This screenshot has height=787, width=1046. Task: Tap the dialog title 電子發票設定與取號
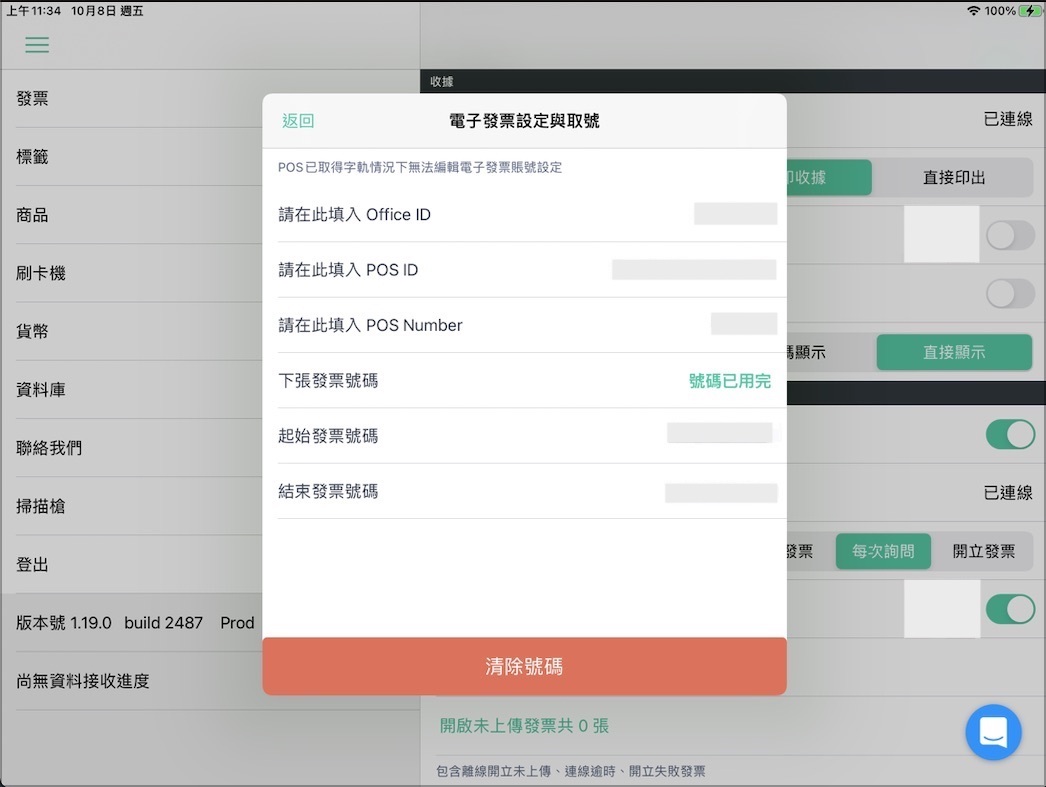[524, 121]
